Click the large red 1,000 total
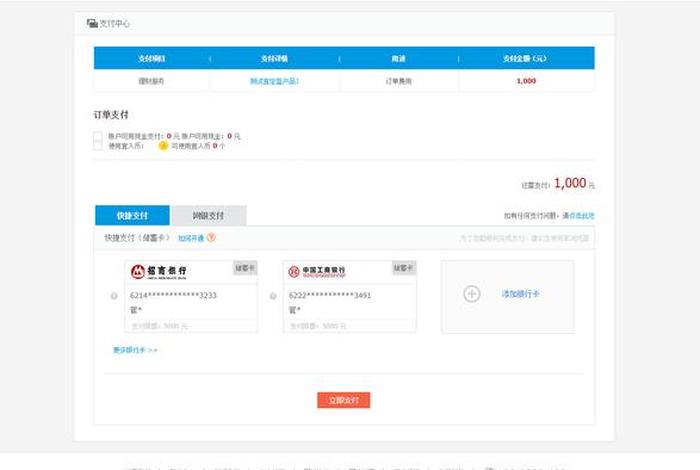The width and height of the screenshot is (700, 470). 570,183
